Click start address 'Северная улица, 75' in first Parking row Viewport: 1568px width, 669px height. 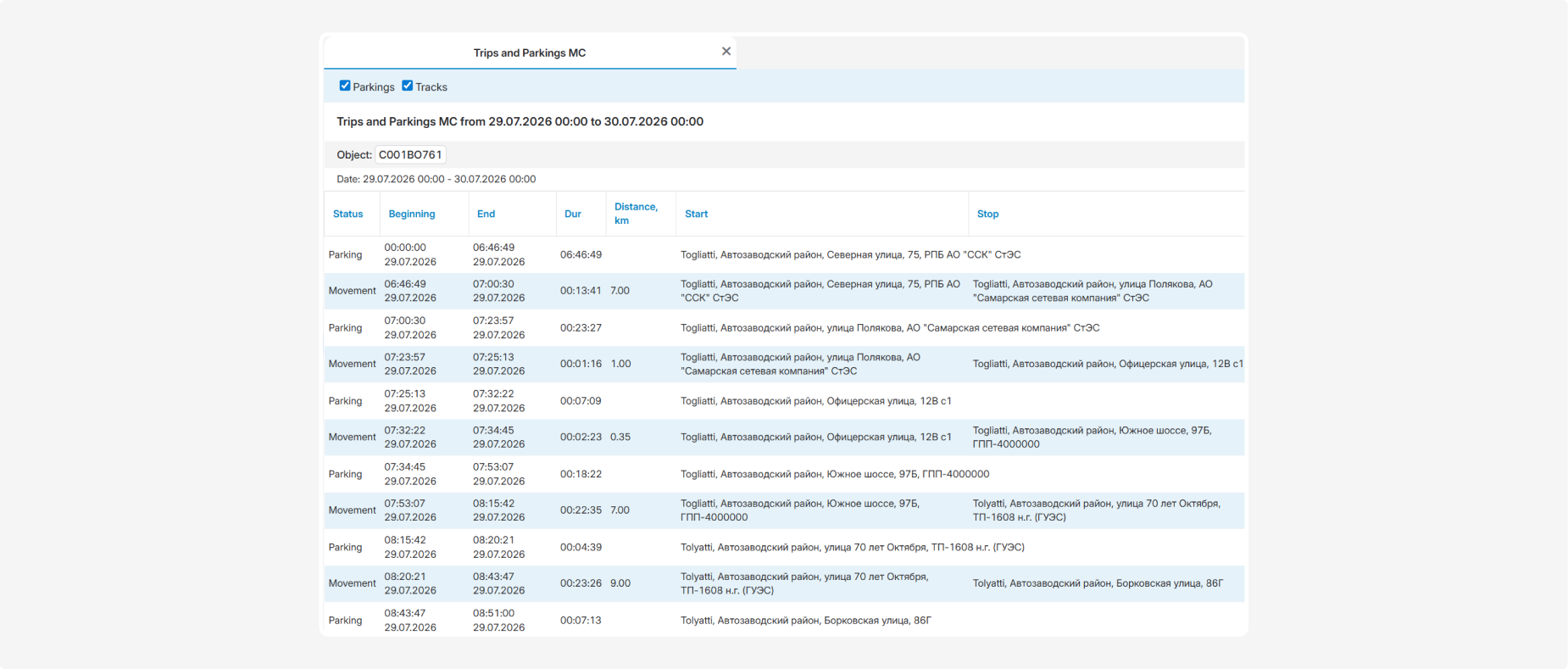pos(873,254)
